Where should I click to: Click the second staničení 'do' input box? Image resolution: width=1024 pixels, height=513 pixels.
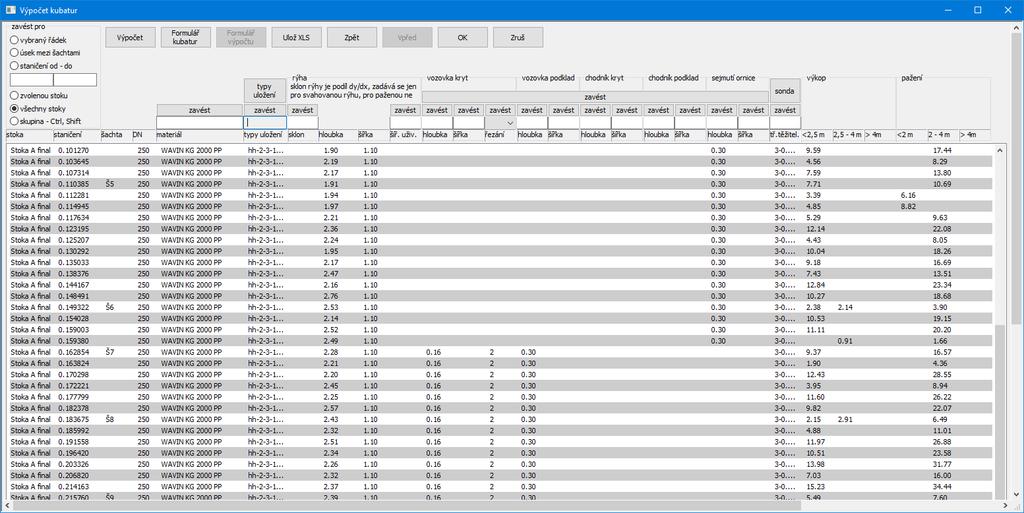pos(75,80)
